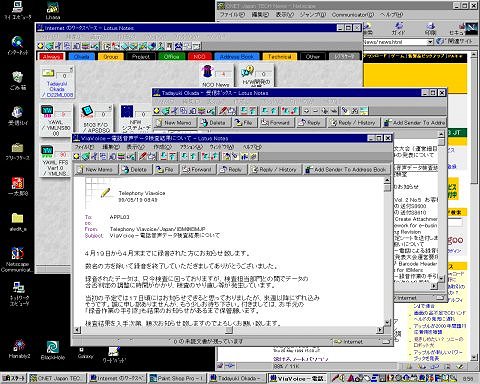Open ジャンプ(G) menu in Netscape window
The height and width of the screenshot is (384, 480).
(x=313, y=15)
